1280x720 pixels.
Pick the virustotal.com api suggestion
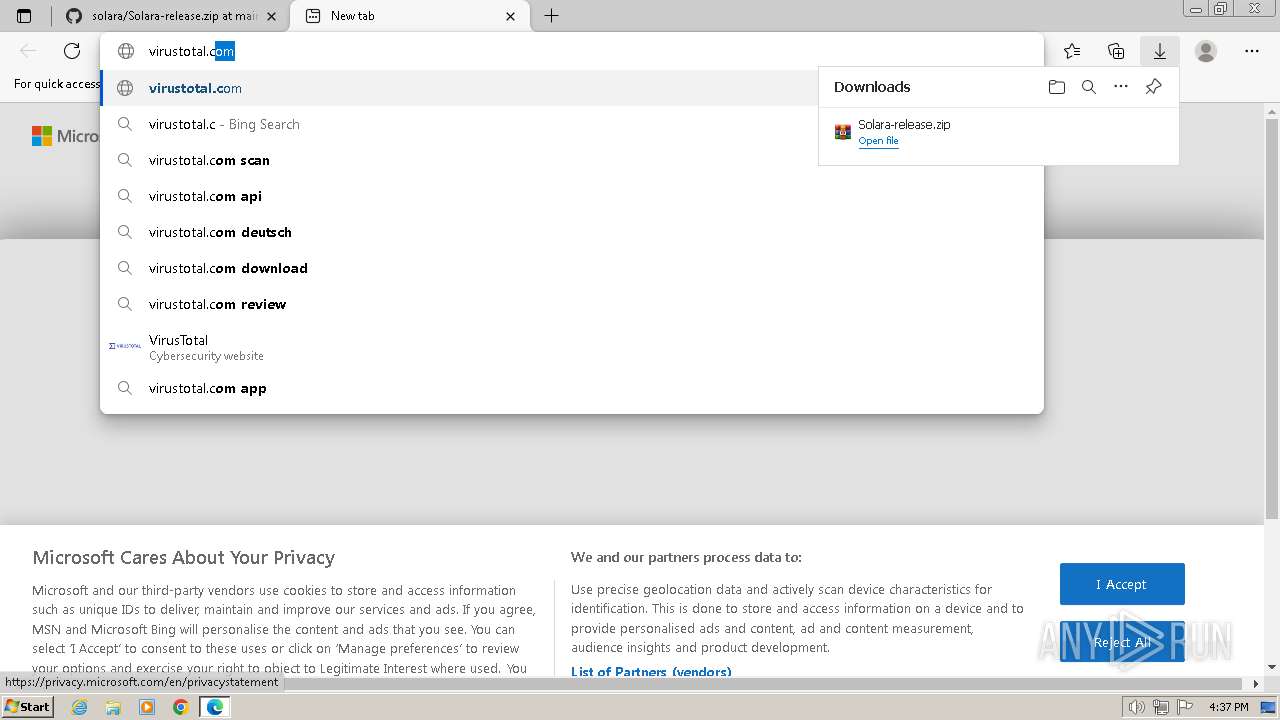pyautogui.click(x=572, y=196)
